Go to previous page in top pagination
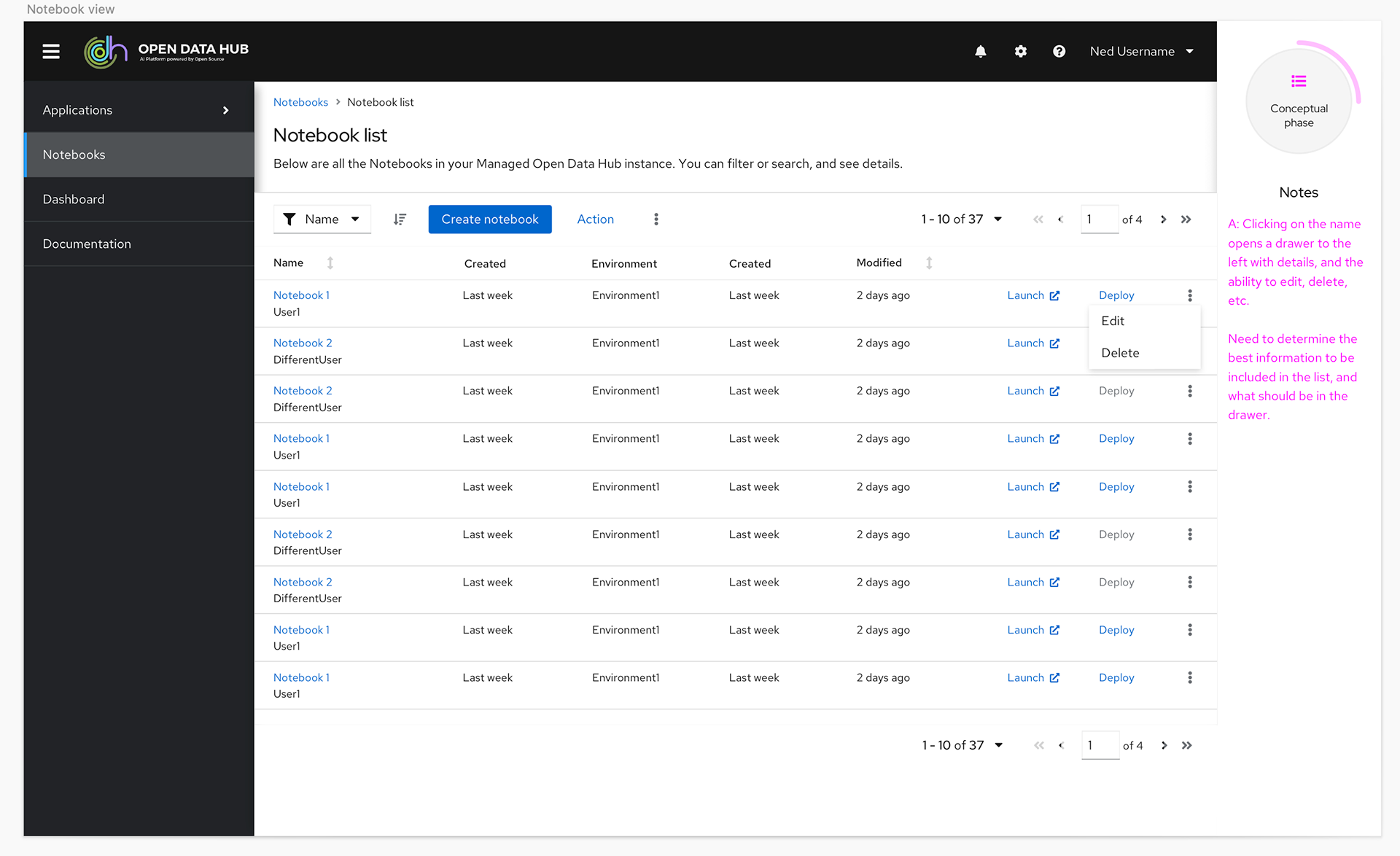 (1061, 219)
